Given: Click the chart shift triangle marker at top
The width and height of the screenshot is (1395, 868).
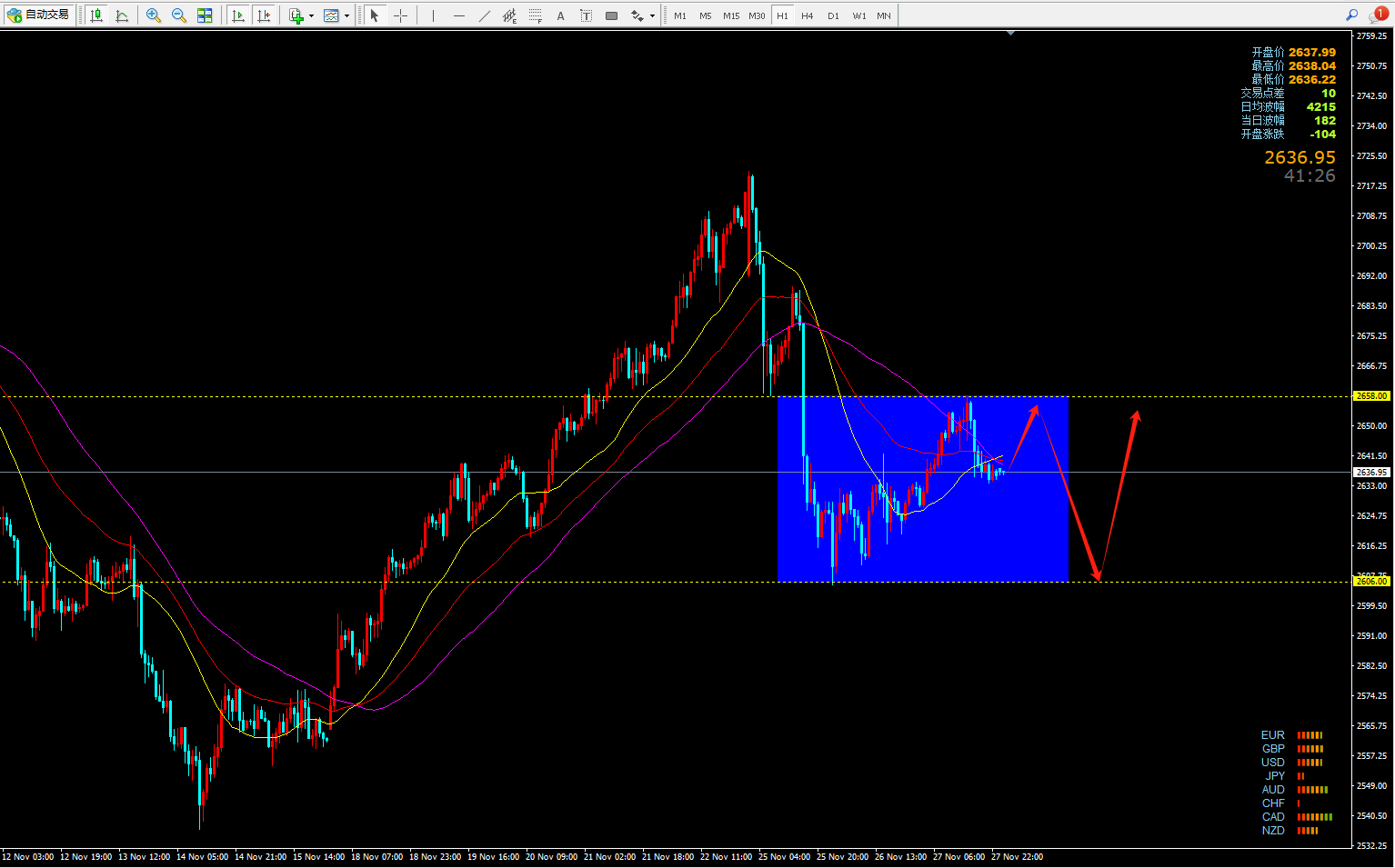Looking at the screenshot, I should coord(1010,33).
